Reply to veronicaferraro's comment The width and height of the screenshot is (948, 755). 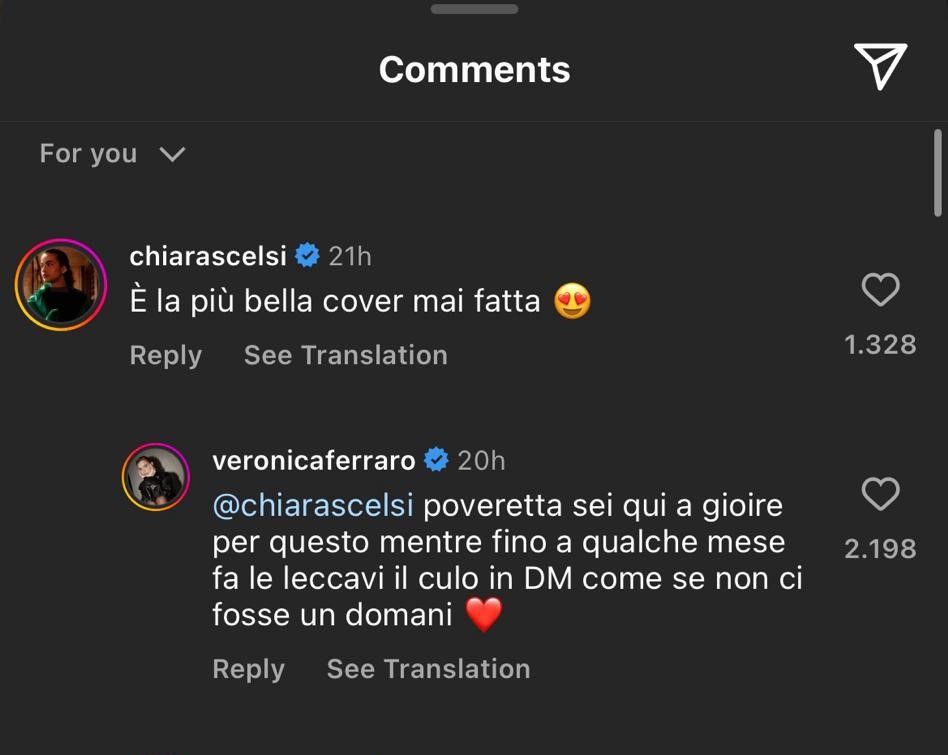(248, 669)
